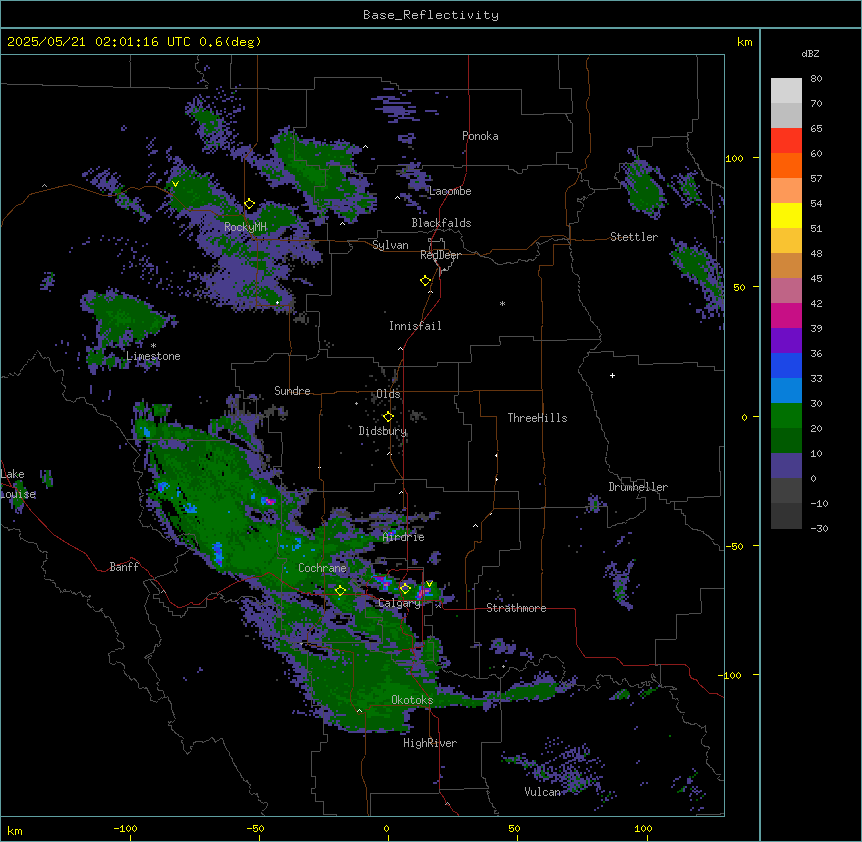
Task: Click the 0 tick on the bottom axis
Action: coord(386,828)
